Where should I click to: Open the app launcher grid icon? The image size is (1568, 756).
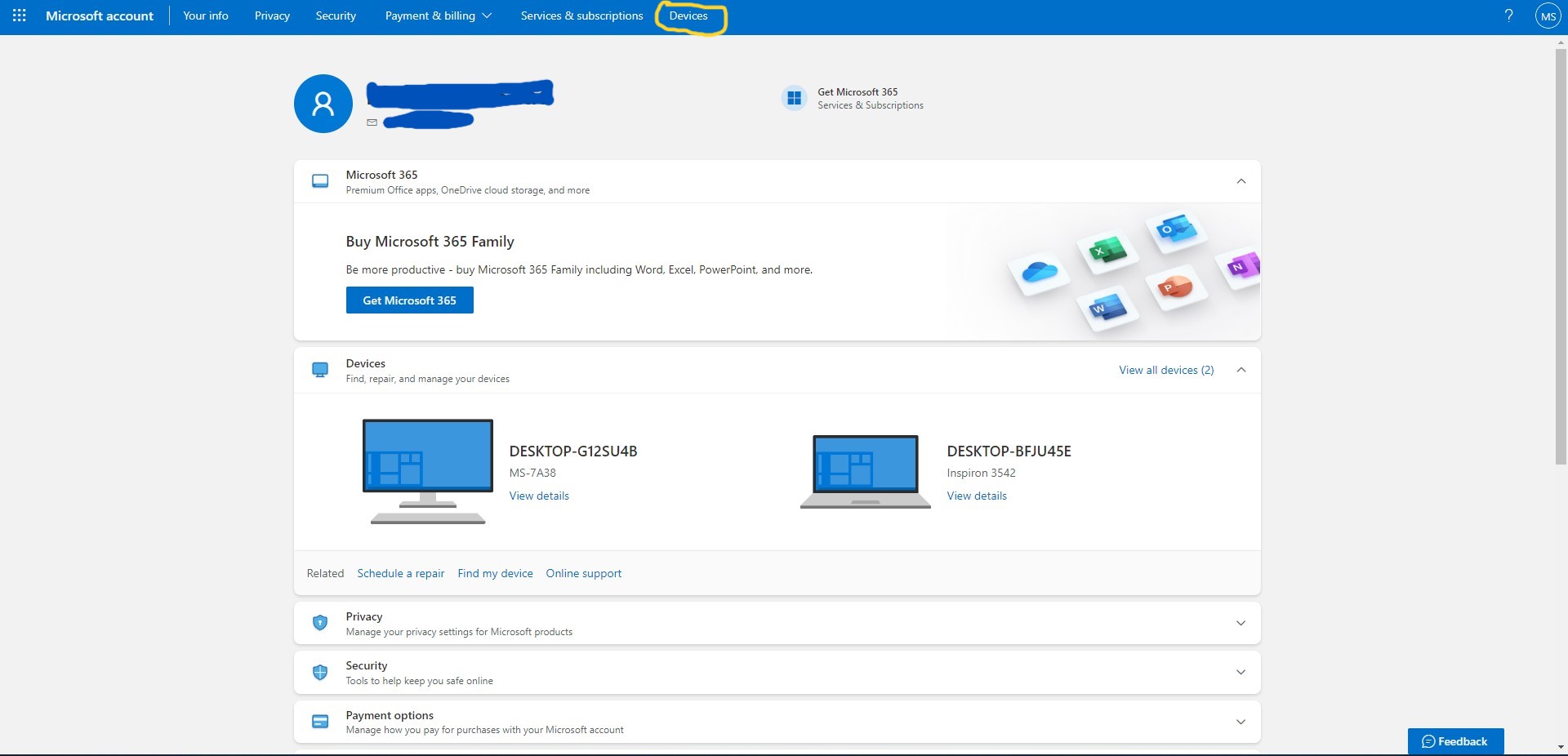[20, 16]
